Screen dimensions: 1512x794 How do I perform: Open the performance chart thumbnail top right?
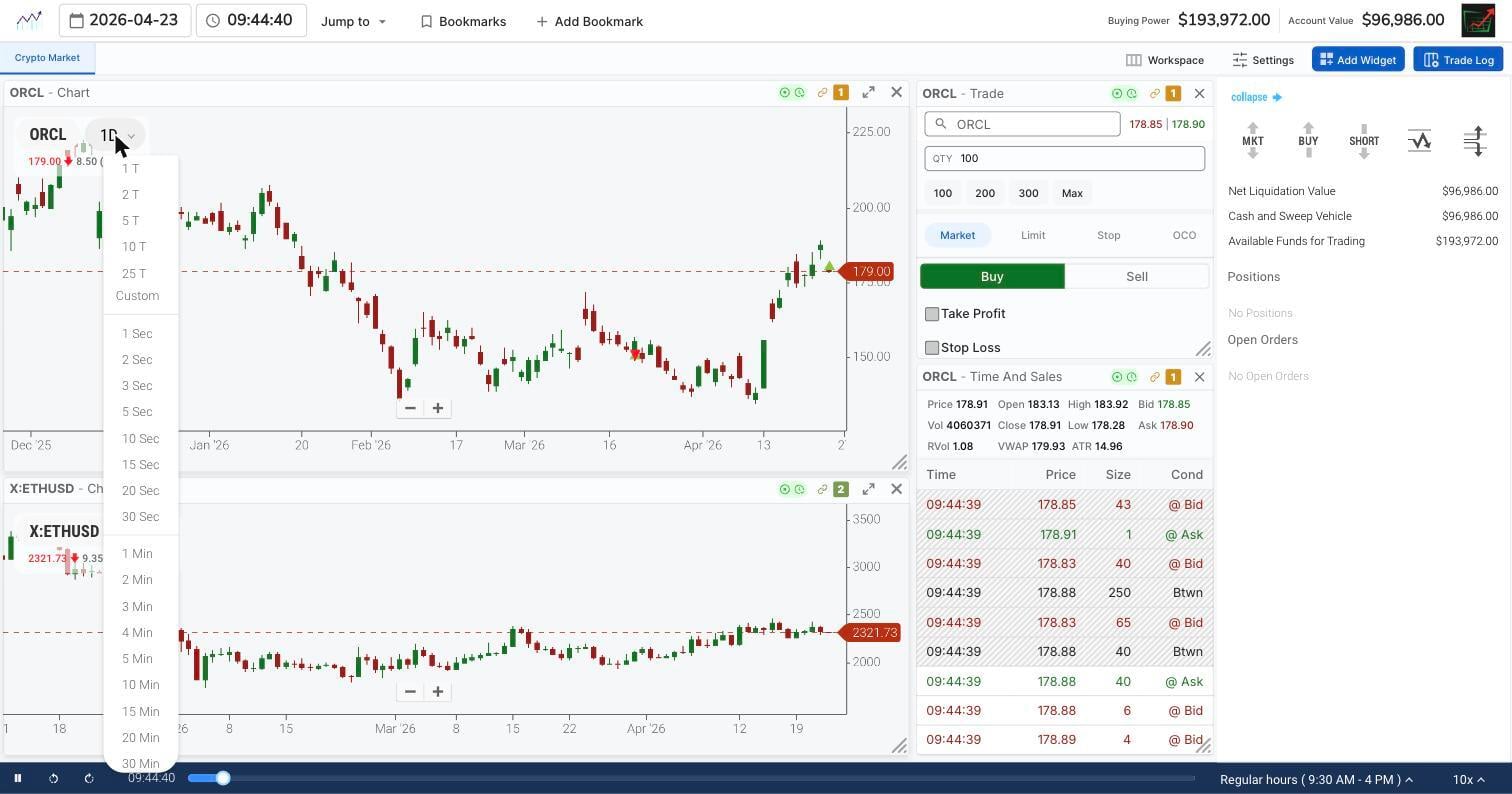[1478, 20]
